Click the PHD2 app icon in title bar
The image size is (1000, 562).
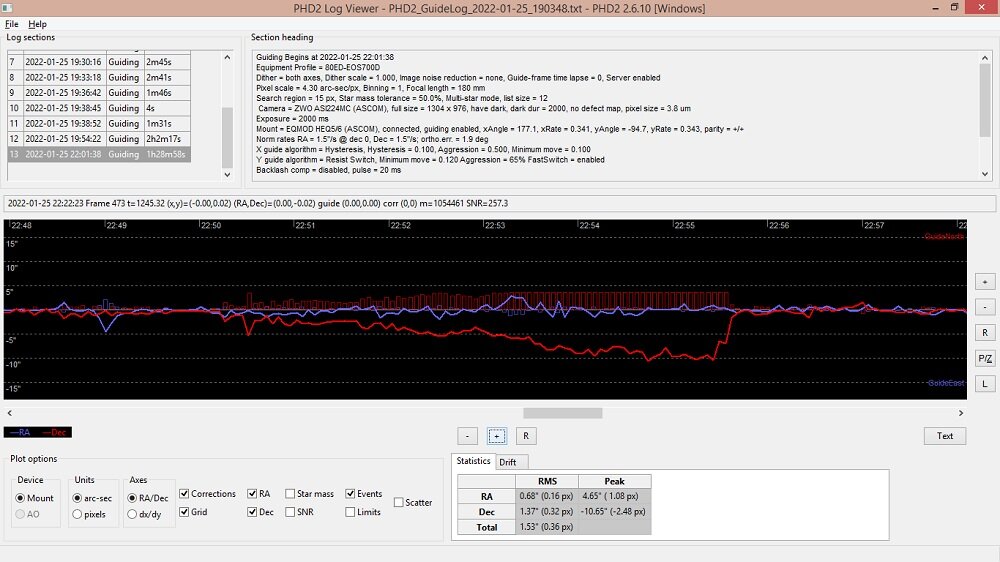[8, 8]
